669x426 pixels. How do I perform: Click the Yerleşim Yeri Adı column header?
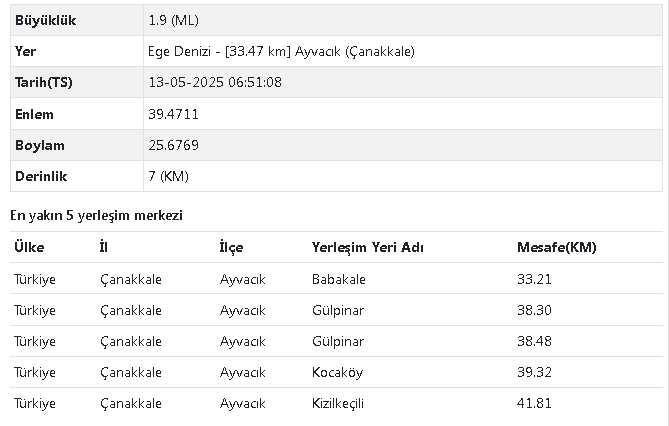[x=367, y=247]
